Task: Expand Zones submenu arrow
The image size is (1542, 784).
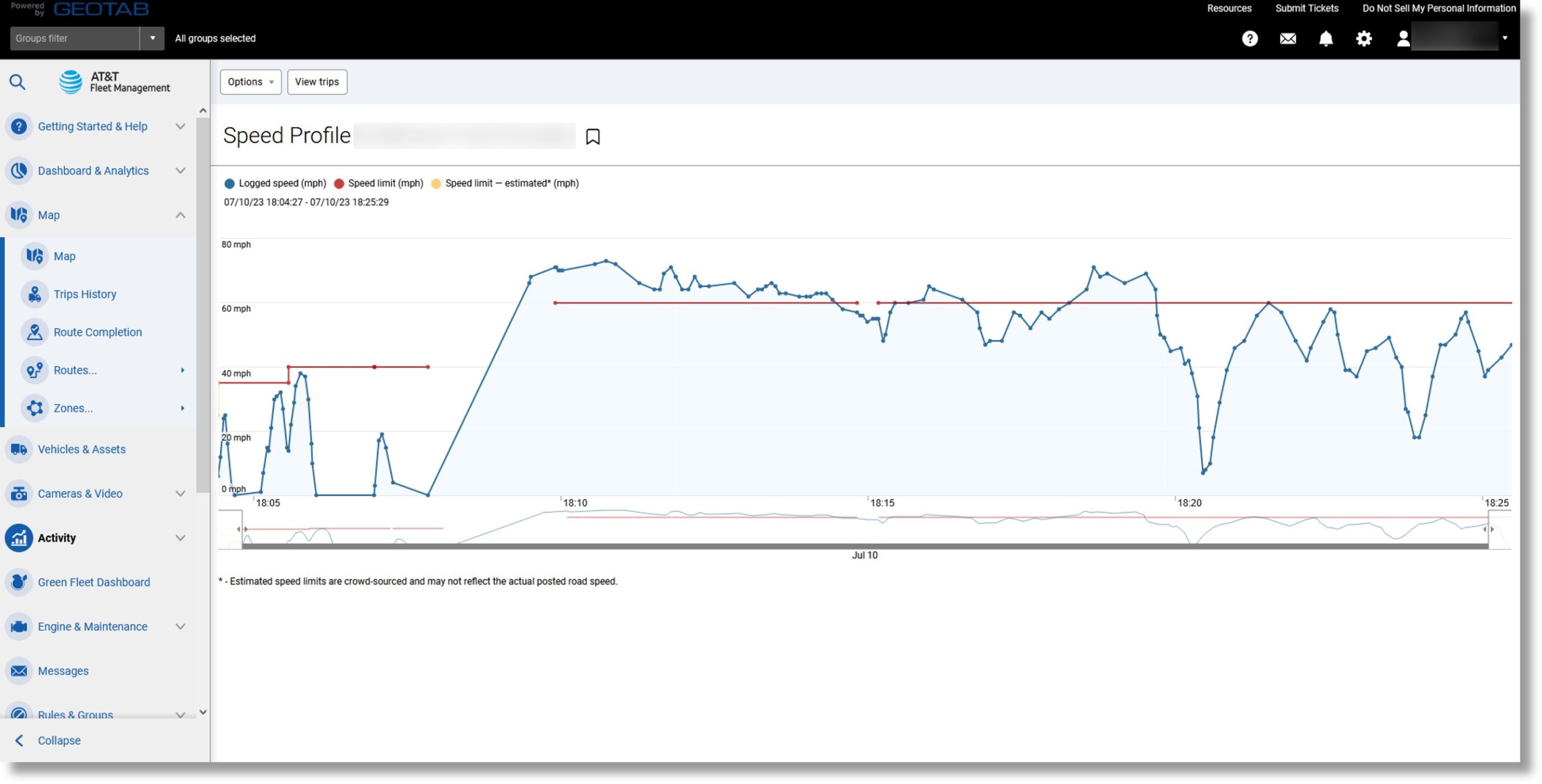Action: (182, 408)
